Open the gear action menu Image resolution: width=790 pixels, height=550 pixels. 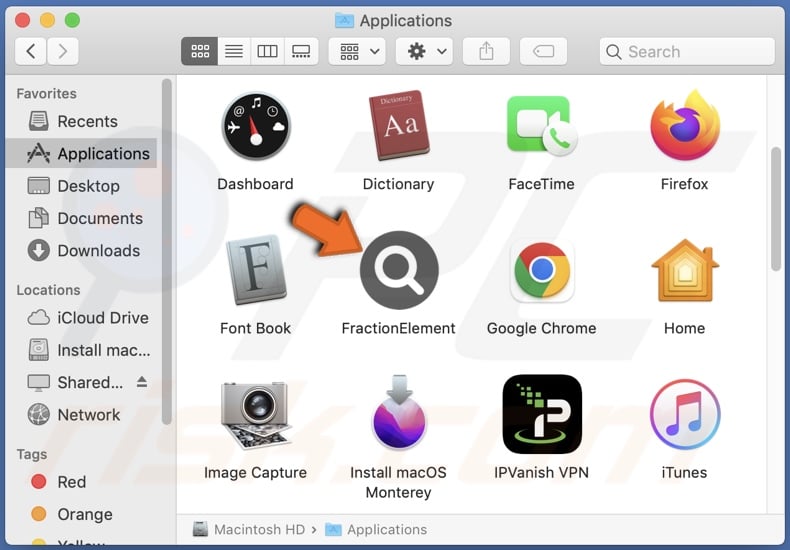click(x=424, y=51)
